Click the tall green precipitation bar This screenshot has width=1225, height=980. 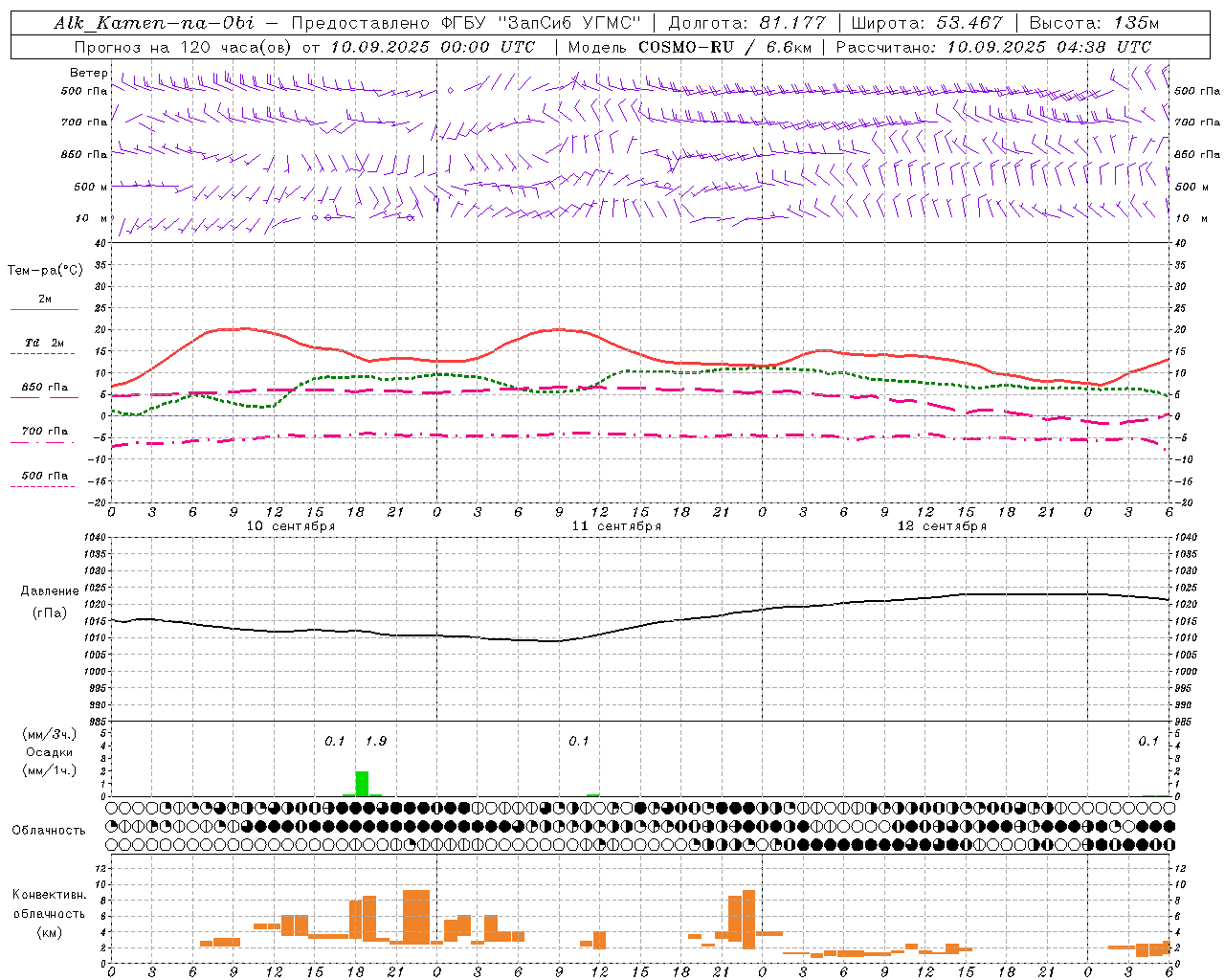[x=362, y=784]
